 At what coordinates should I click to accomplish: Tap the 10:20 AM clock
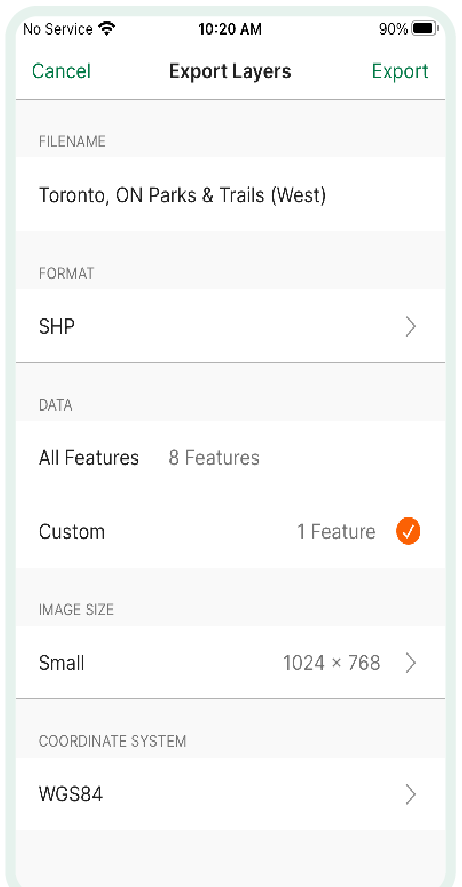[x=230, y=29]
